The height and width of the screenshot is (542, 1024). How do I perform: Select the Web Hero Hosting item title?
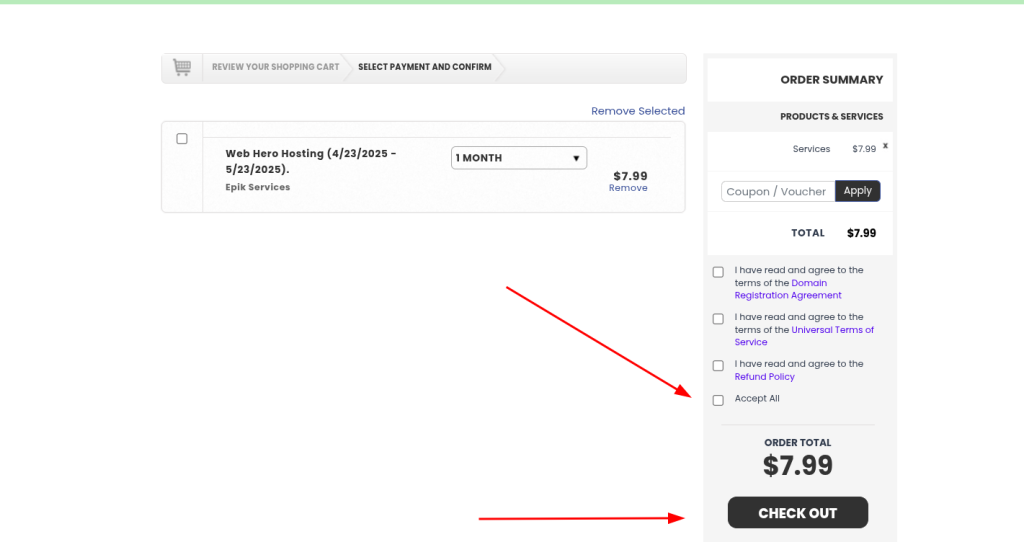click(x=311, y=161)
